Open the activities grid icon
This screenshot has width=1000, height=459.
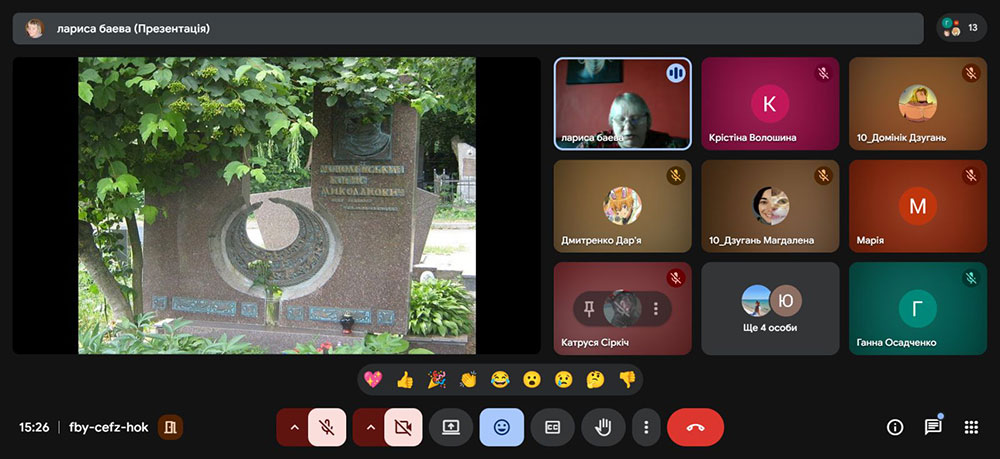click(970, 427)
